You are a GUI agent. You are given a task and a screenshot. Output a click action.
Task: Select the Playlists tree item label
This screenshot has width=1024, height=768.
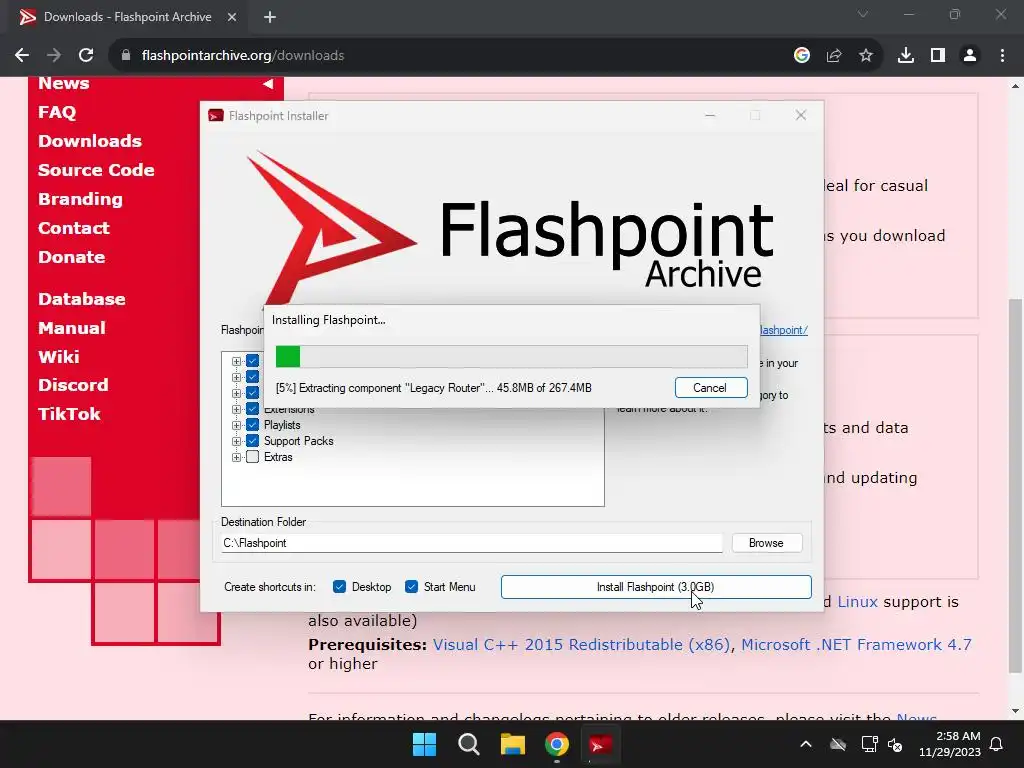pos(282,425)
